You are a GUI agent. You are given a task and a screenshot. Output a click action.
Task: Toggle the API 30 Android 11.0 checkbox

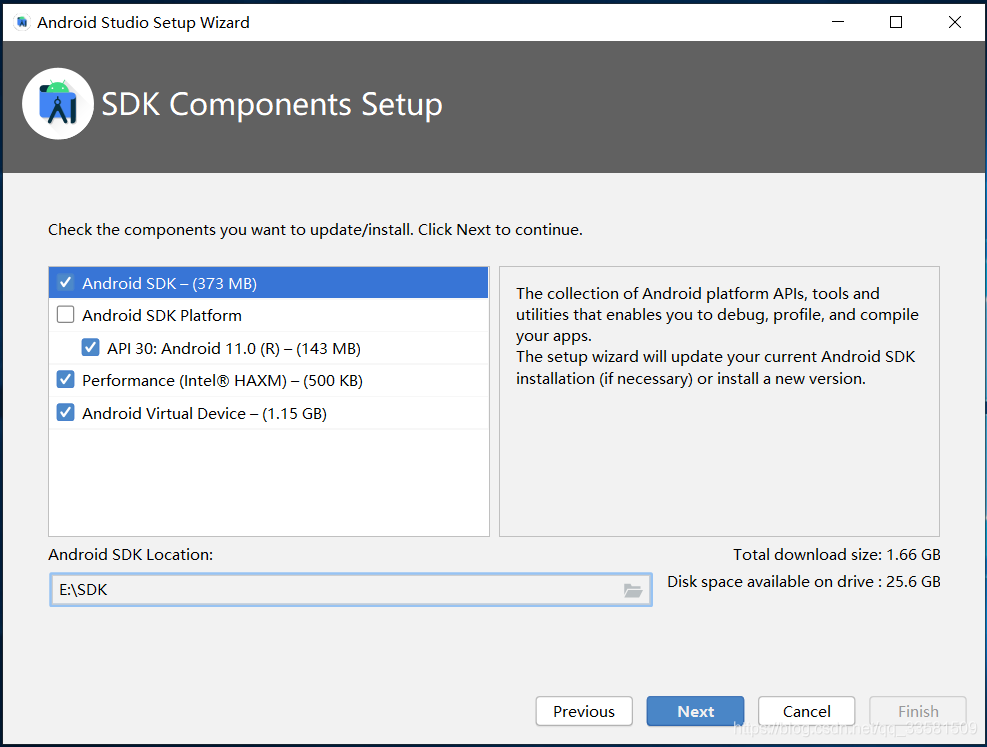click(91, 347)
